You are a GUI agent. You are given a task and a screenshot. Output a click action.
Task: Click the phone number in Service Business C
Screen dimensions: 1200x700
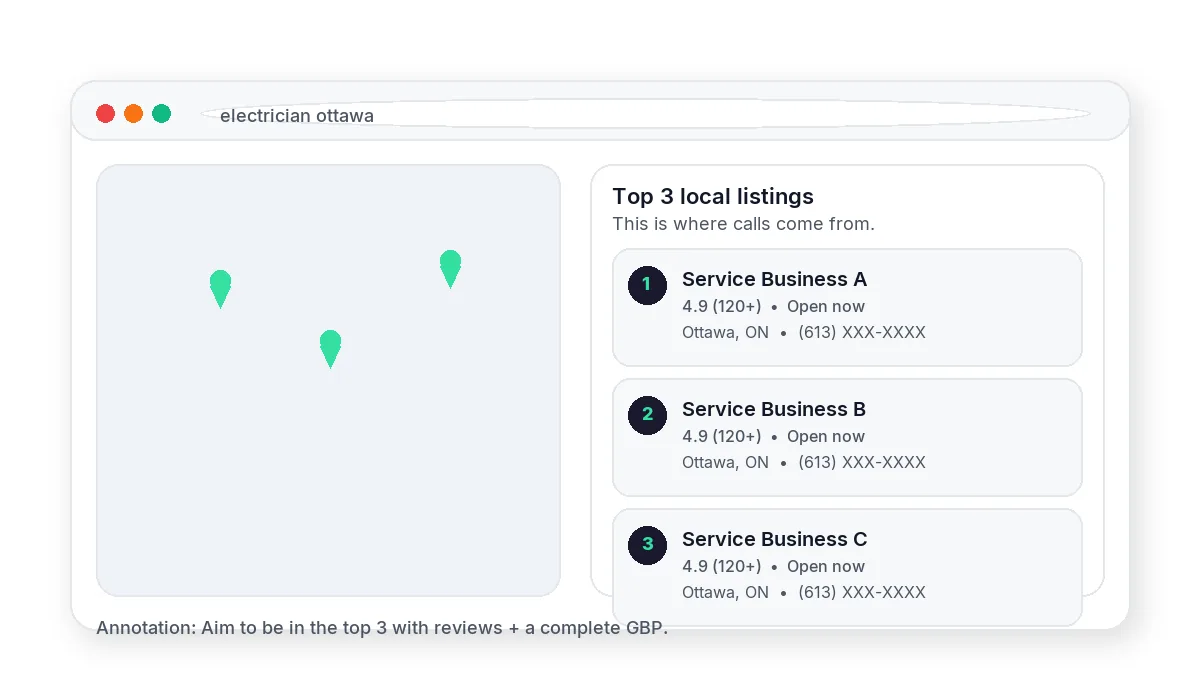(862, 592)
